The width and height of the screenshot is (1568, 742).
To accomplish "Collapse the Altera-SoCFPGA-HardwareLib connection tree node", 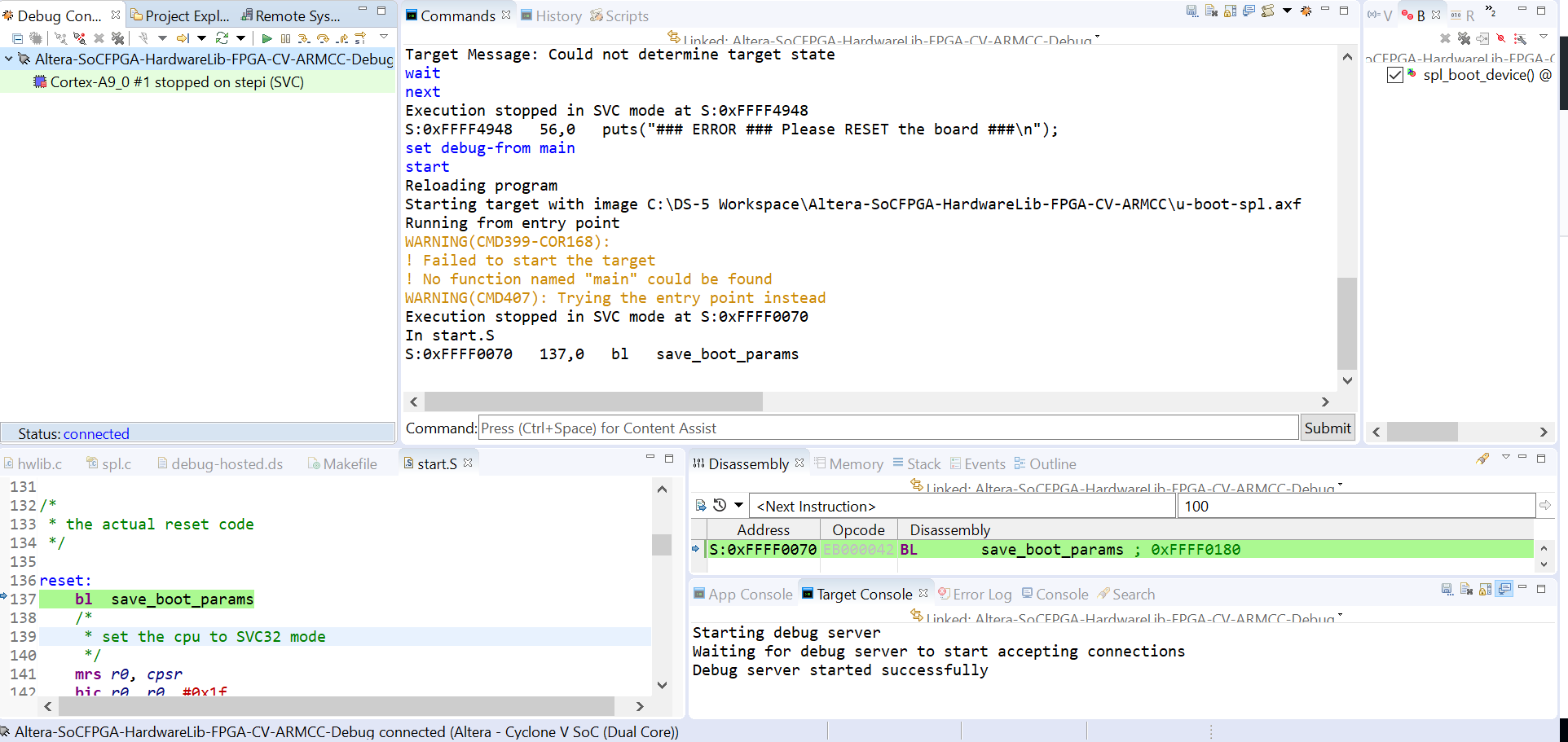I will coord(9,59).
